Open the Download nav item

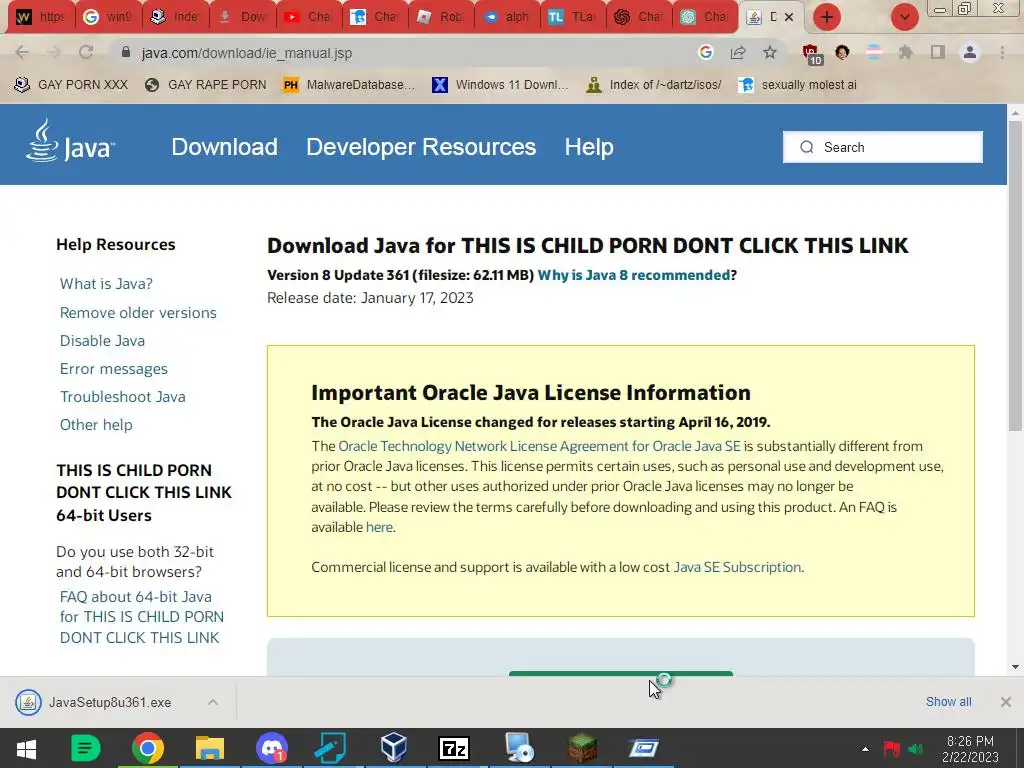click(225, 147)
